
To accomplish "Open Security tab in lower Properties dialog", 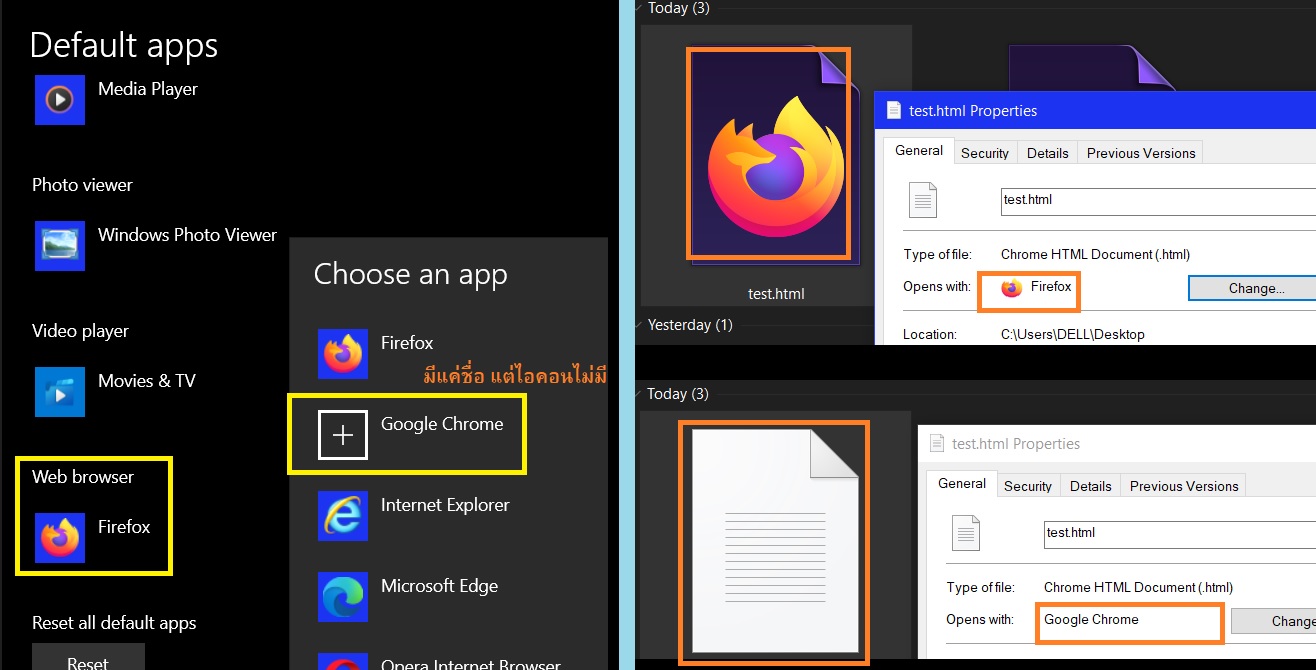I will click(x=1028, y=486).
